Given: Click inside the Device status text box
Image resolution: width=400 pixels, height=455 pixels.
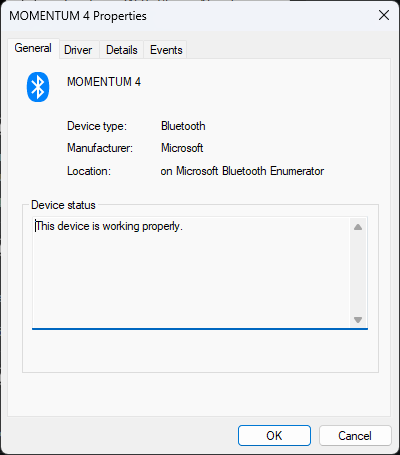Looking at the screenshot, I should pos(200,273).
